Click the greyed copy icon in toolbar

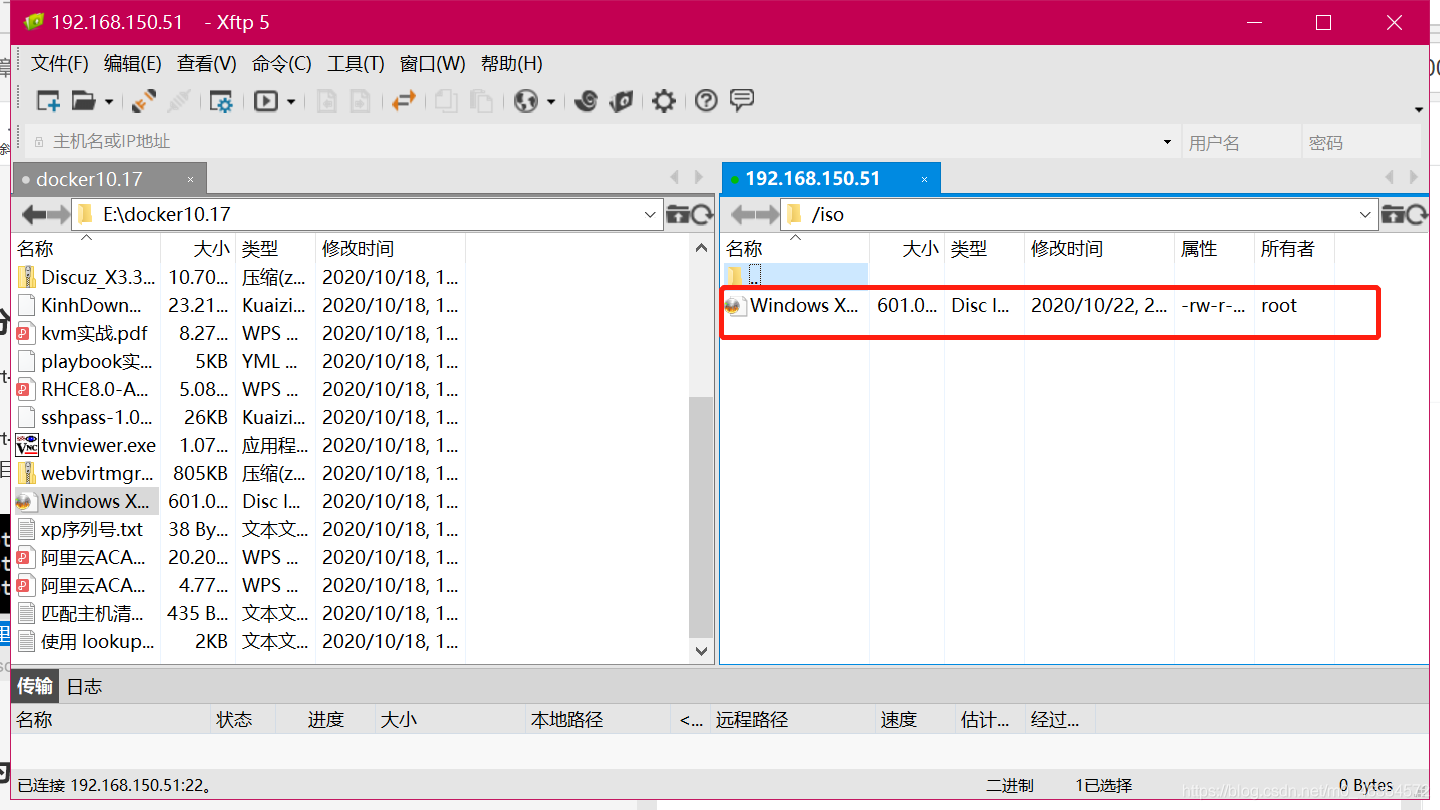446,101
